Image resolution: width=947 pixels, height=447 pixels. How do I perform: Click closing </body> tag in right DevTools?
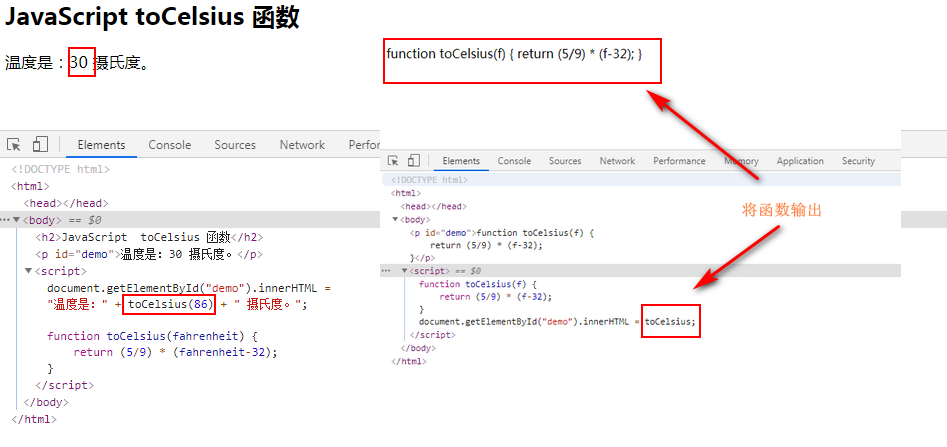(418, 348)
